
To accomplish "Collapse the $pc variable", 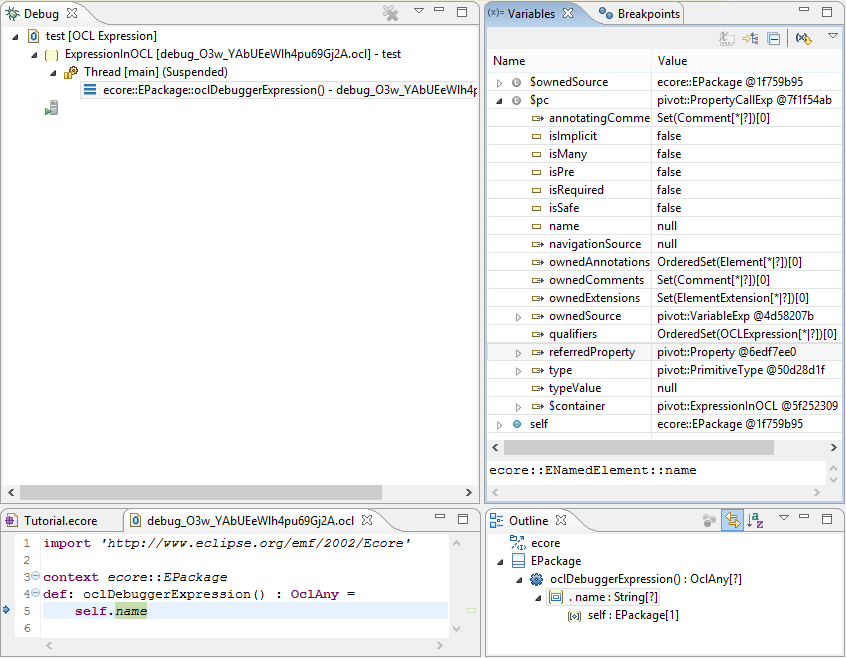I will click(x=500, y=101).
